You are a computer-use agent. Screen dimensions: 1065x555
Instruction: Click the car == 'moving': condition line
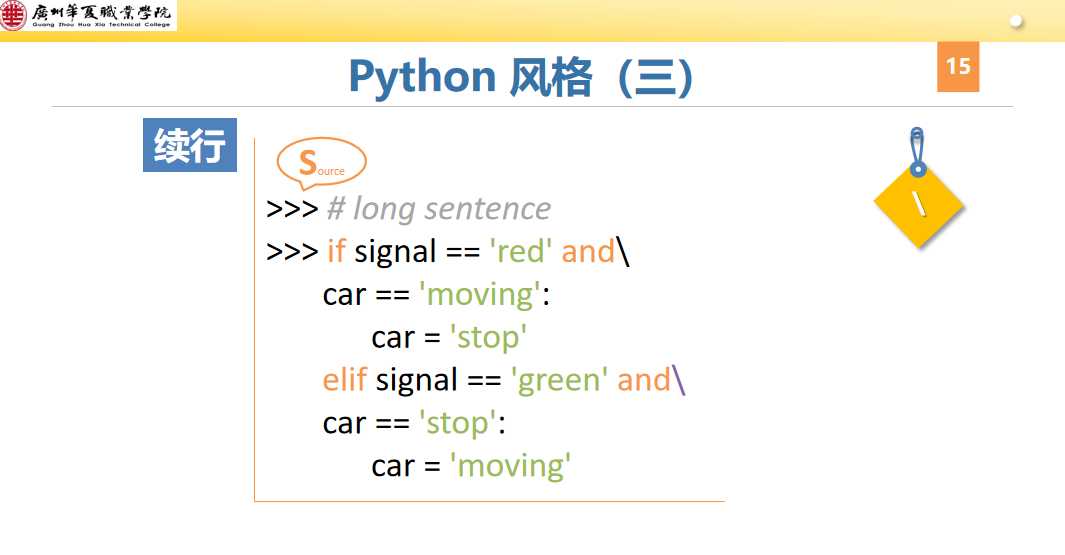(x=437, y=294)
